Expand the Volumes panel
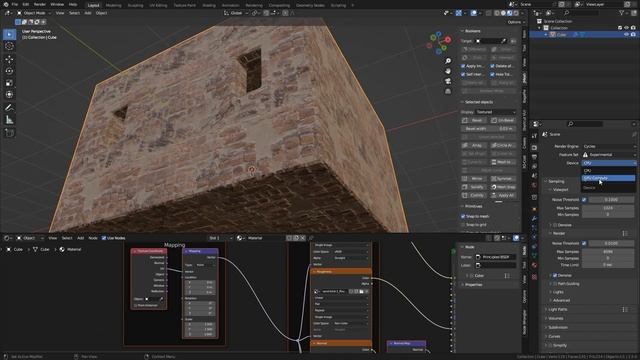The width and height of the screenshot is (640, 360). pyautogui.click(x=556, y=318)
